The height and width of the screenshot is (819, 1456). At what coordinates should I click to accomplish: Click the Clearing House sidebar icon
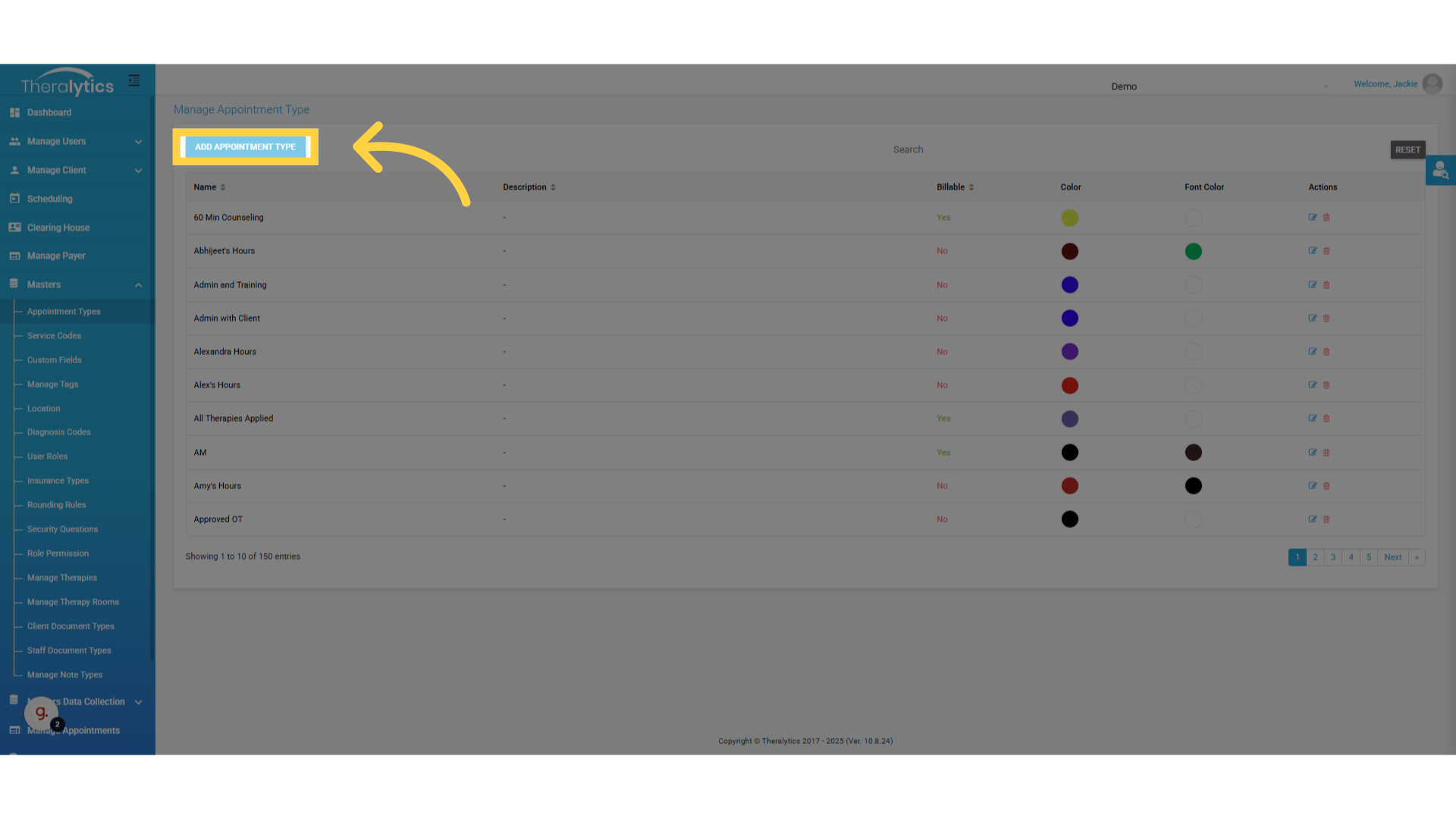14,227
